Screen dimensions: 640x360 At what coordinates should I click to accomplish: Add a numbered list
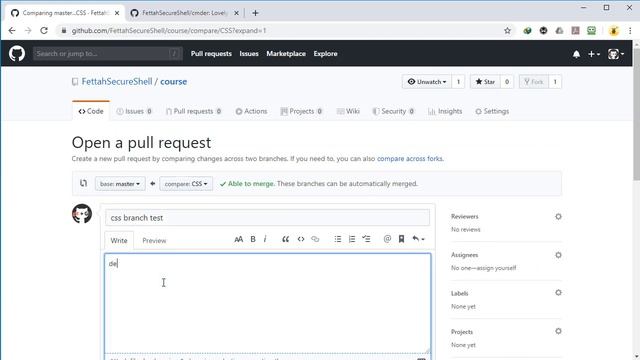(x=352, y=239)
